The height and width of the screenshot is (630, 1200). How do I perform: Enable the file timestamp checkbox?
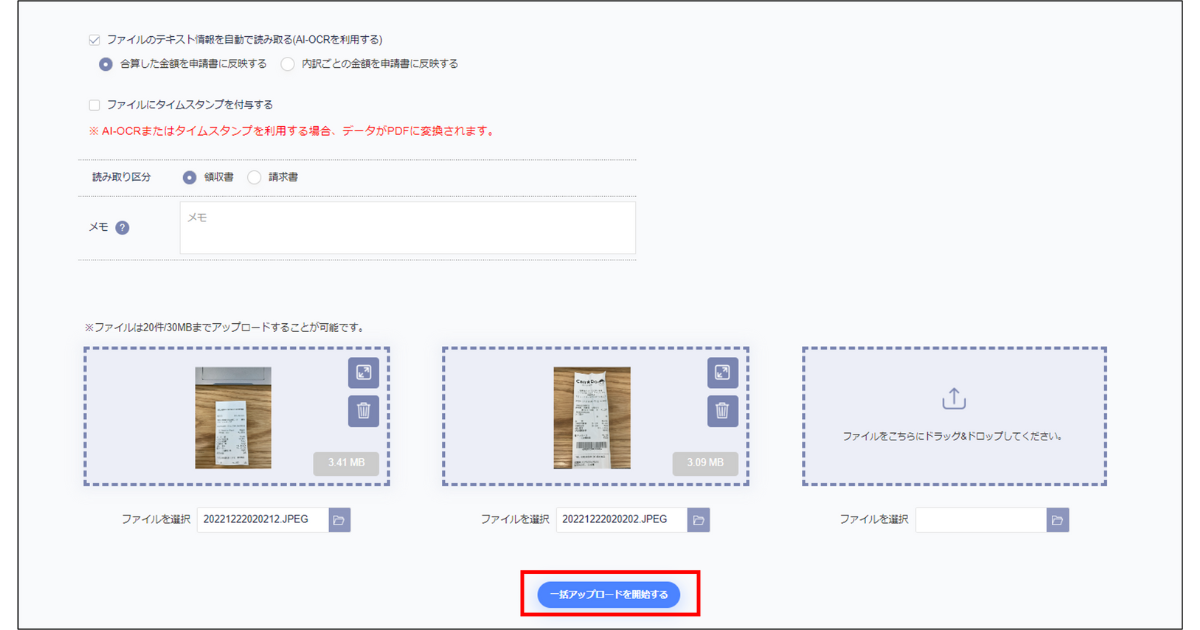click(95, 104)
